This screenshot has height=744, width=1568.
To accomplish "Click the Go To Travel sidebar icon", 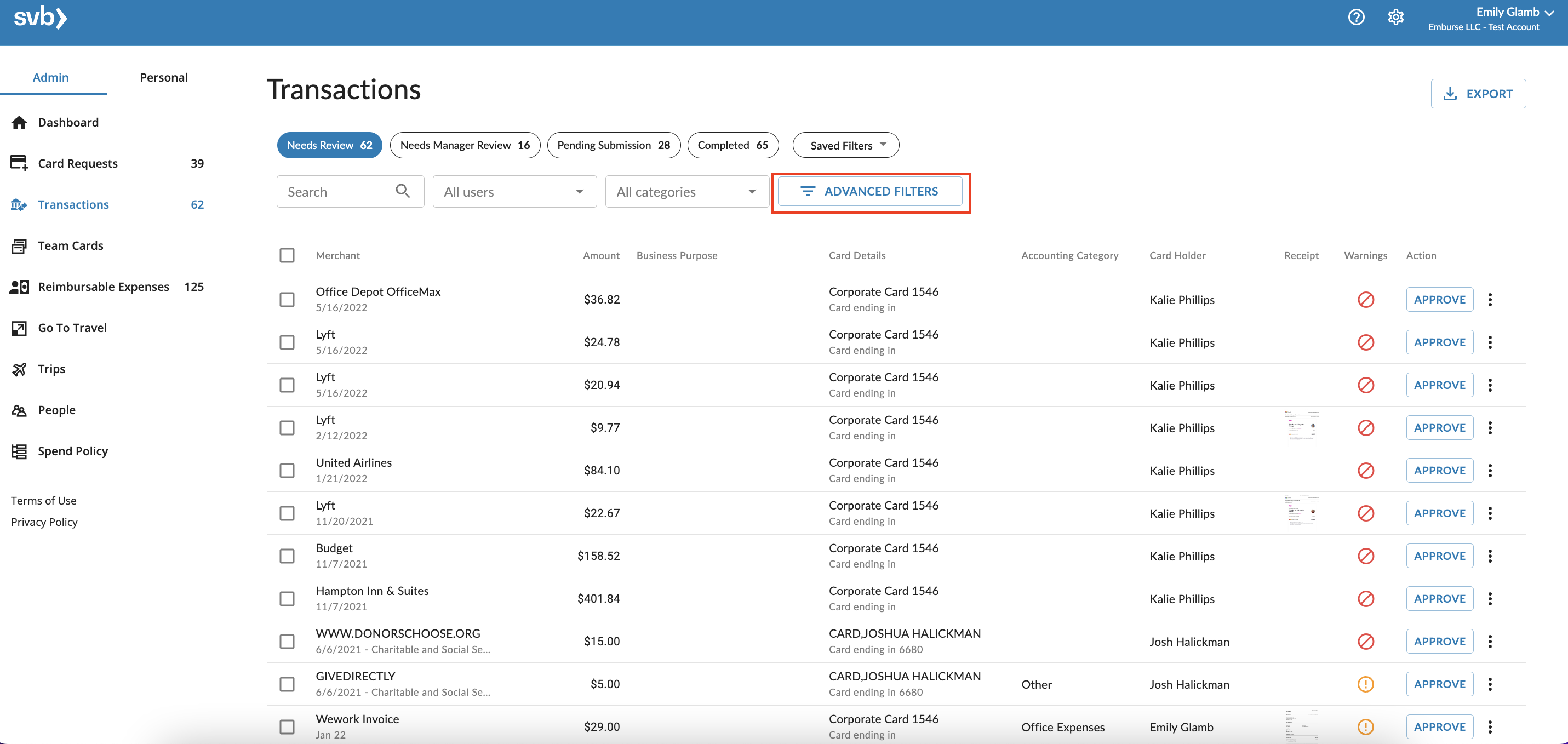I will (x=19, y=328).
